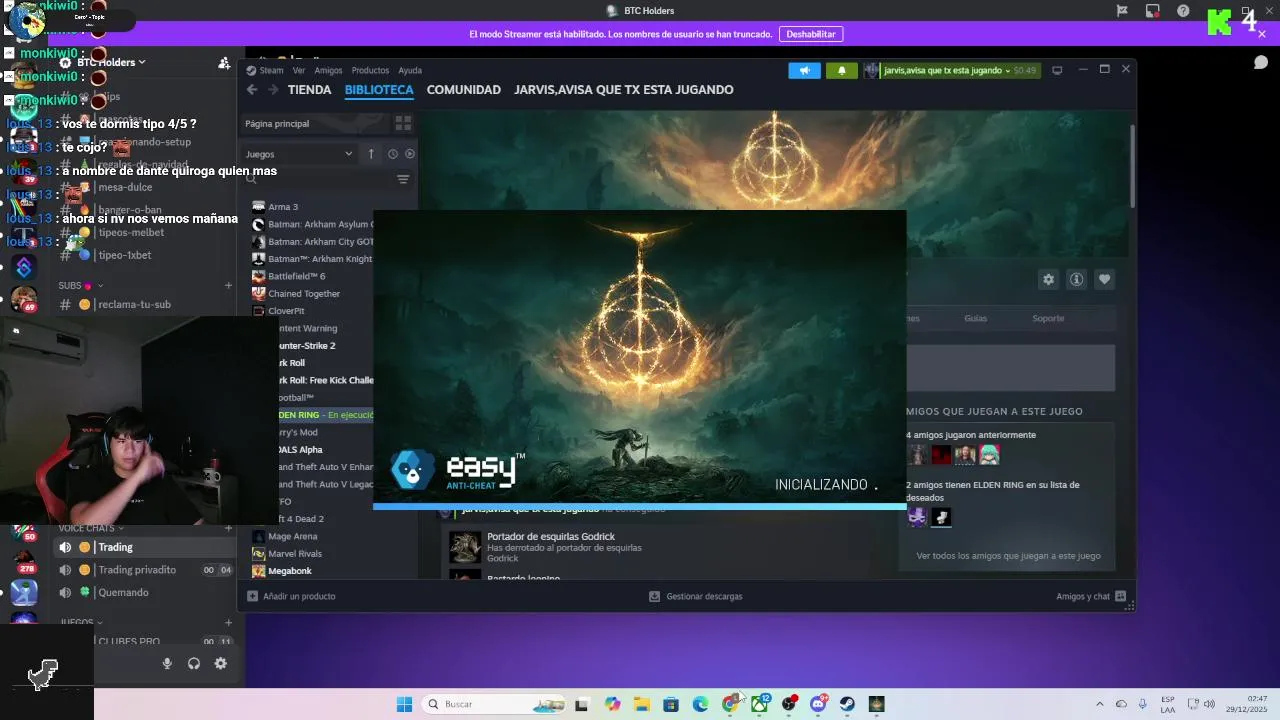Open Discord help question mark icon

[x=1184, y=11]
